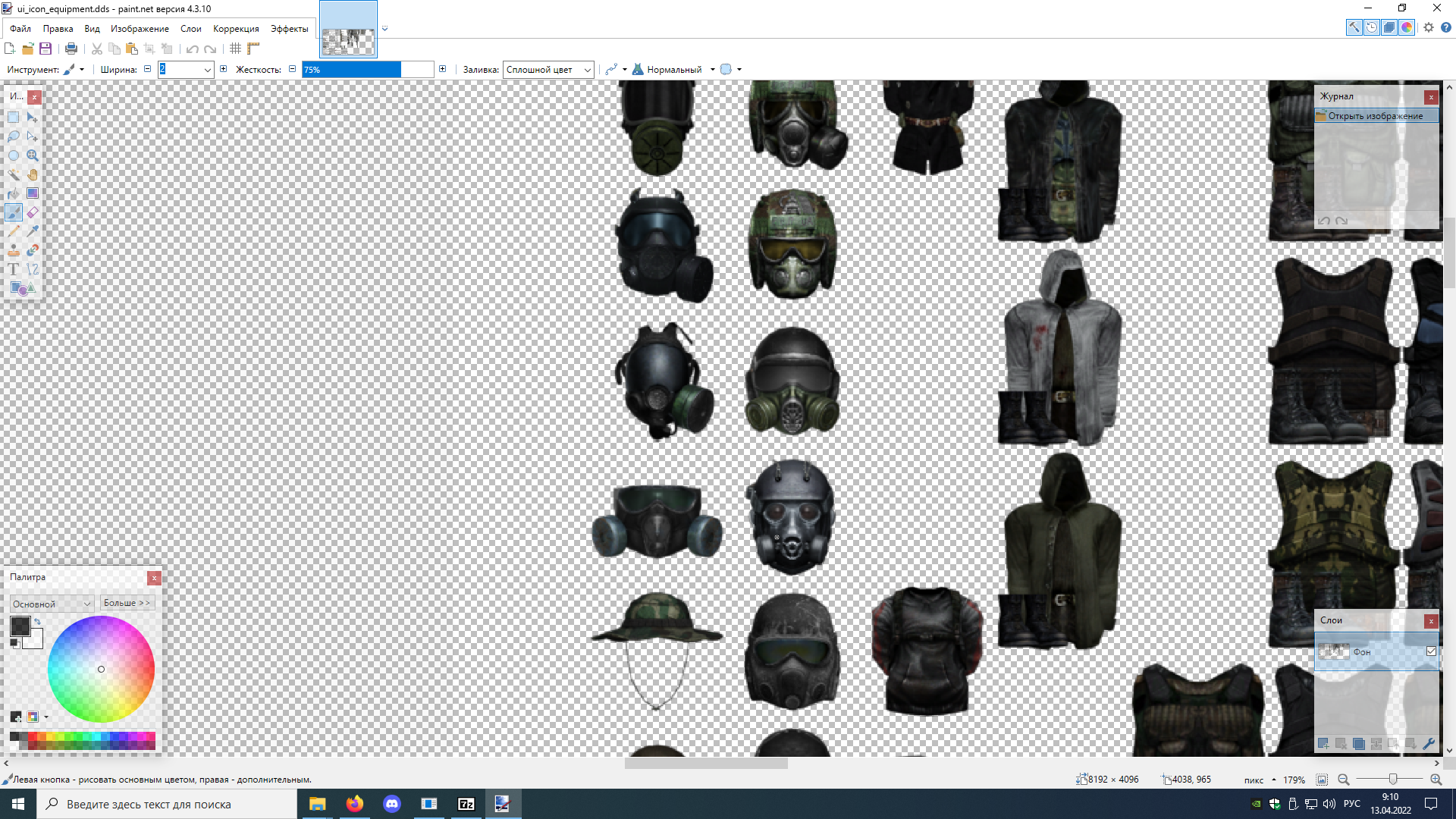Image resolution: width=1456 pixels, height=819 pixels.
Task: Open the Инструмент tool chooser dropdown
Action: [x=73, y=70]
